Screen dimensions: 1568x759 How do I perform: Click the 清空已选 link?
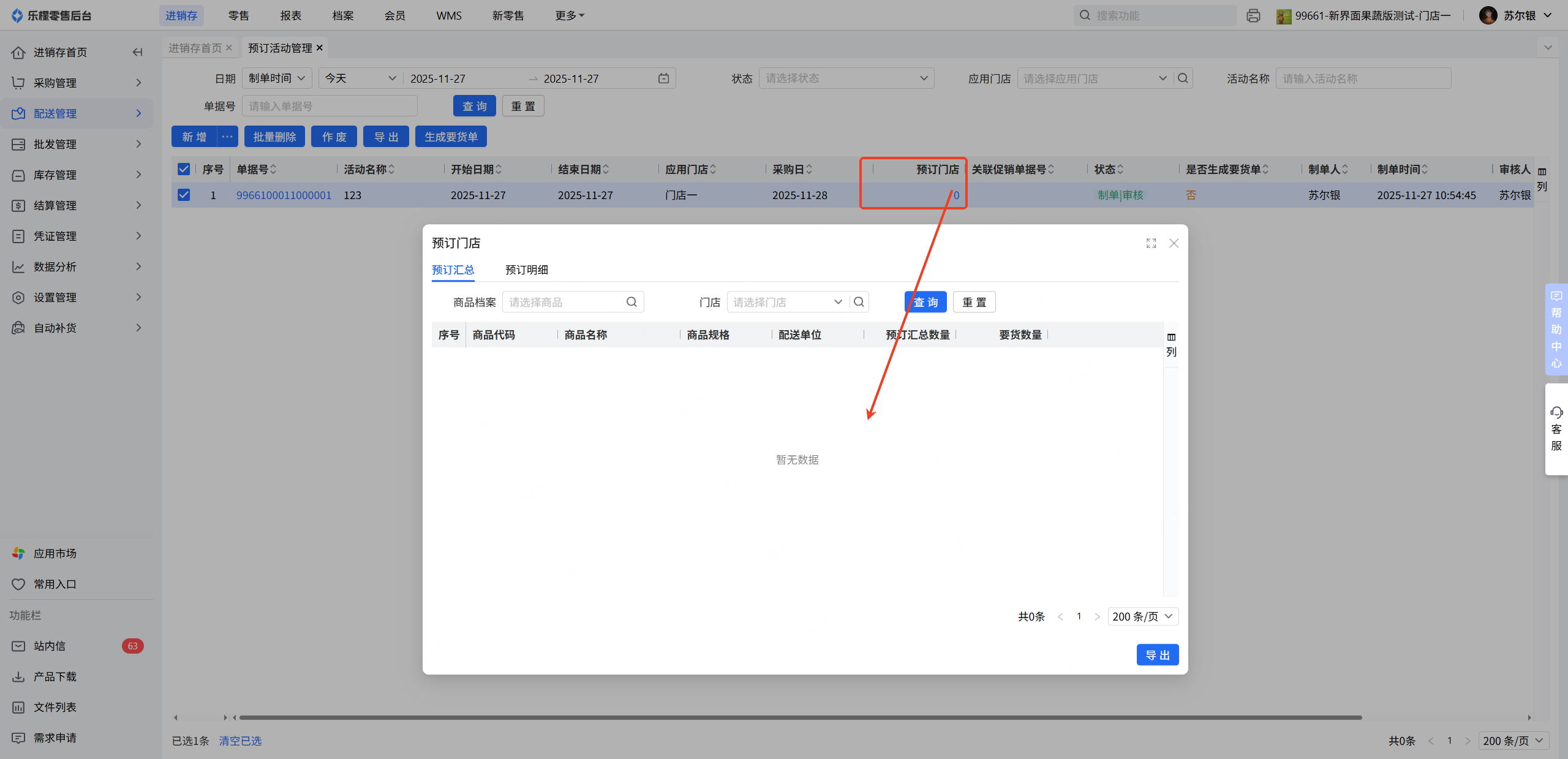click(x=240, y=741)
